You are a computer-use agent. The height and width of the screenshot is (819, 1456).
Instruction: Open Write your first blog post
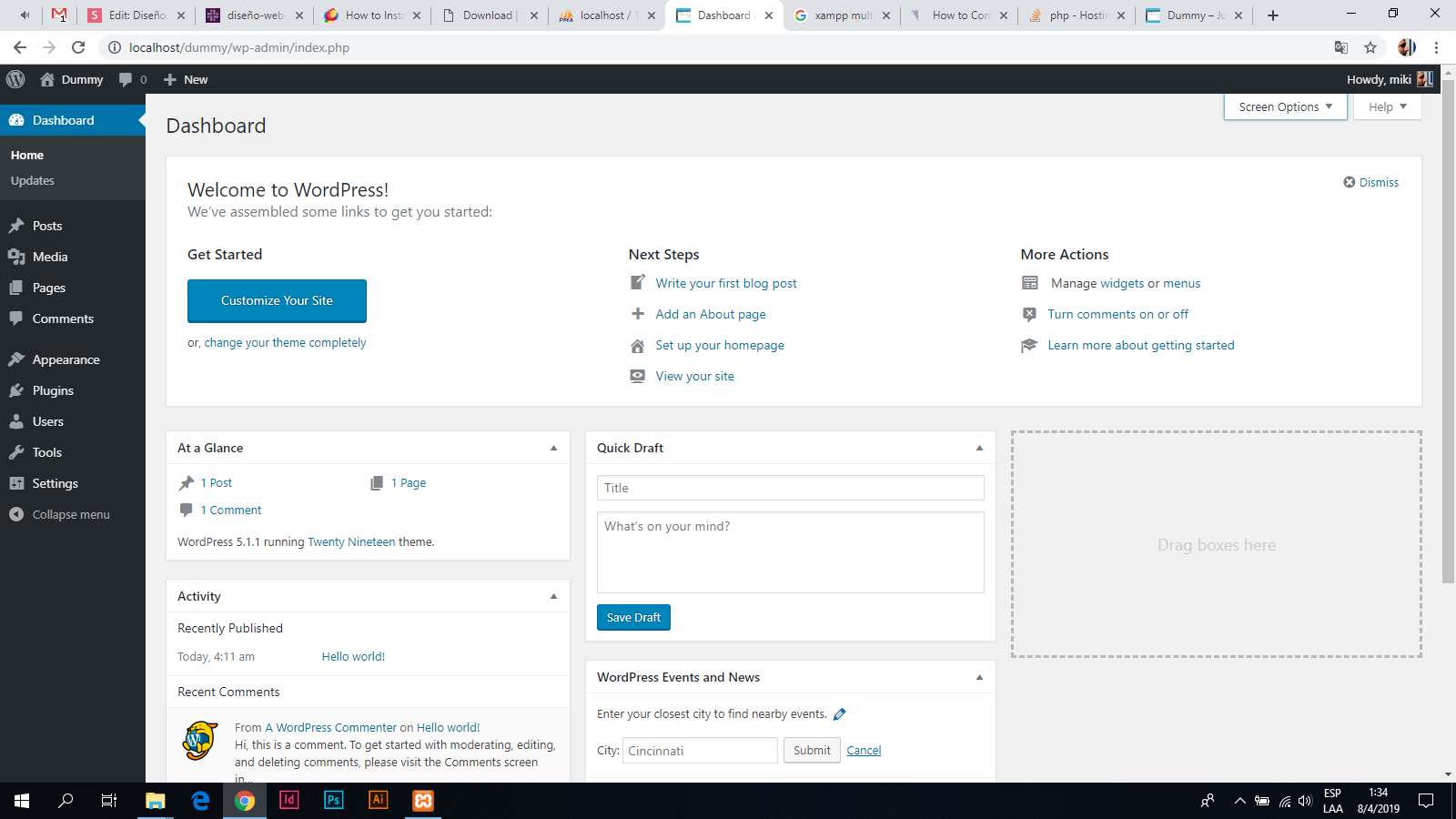[726, 283]
